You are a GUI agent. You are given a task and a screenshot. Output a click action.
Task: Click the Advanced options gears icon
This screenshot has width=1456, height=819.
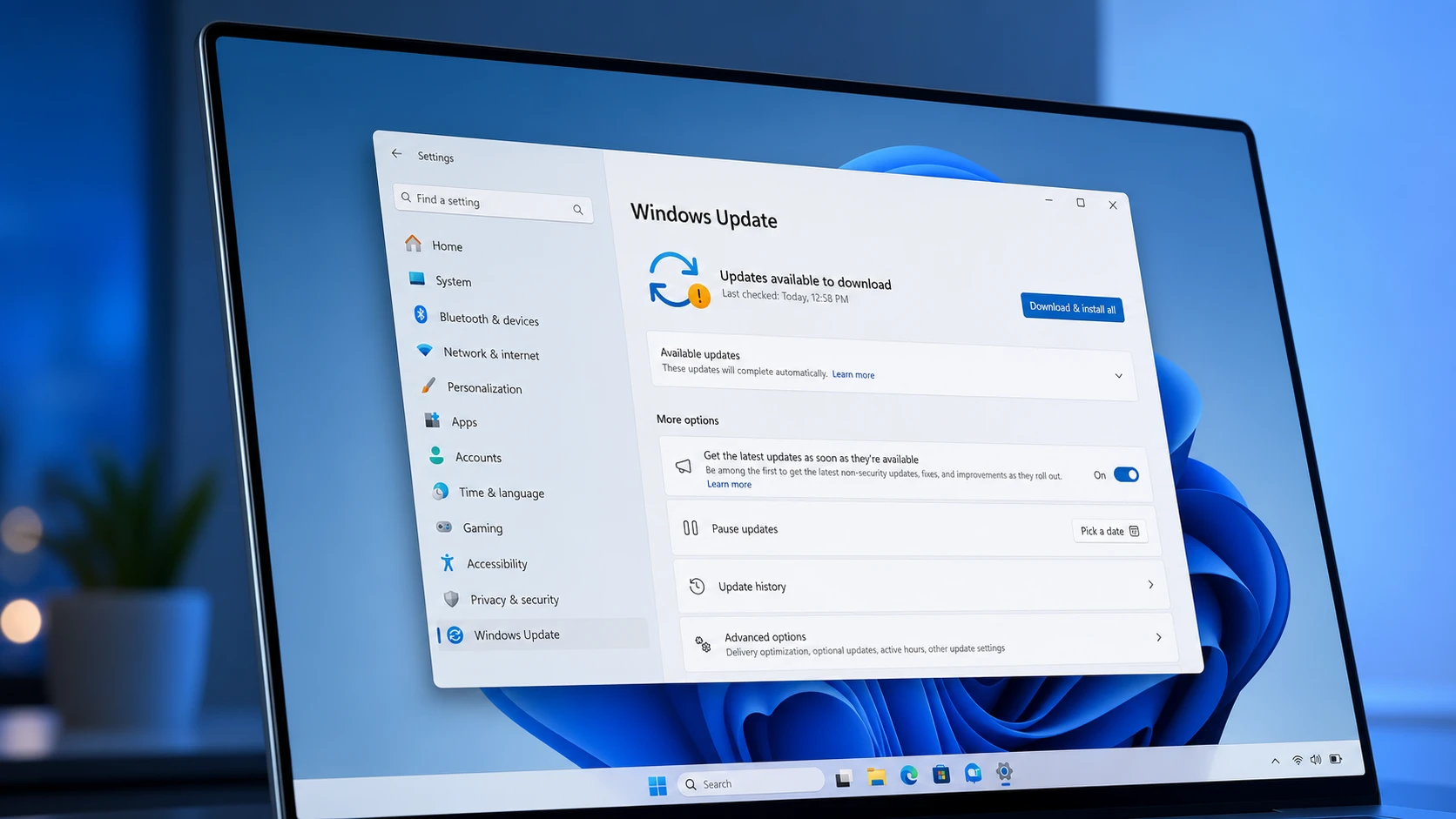point(703,644)
